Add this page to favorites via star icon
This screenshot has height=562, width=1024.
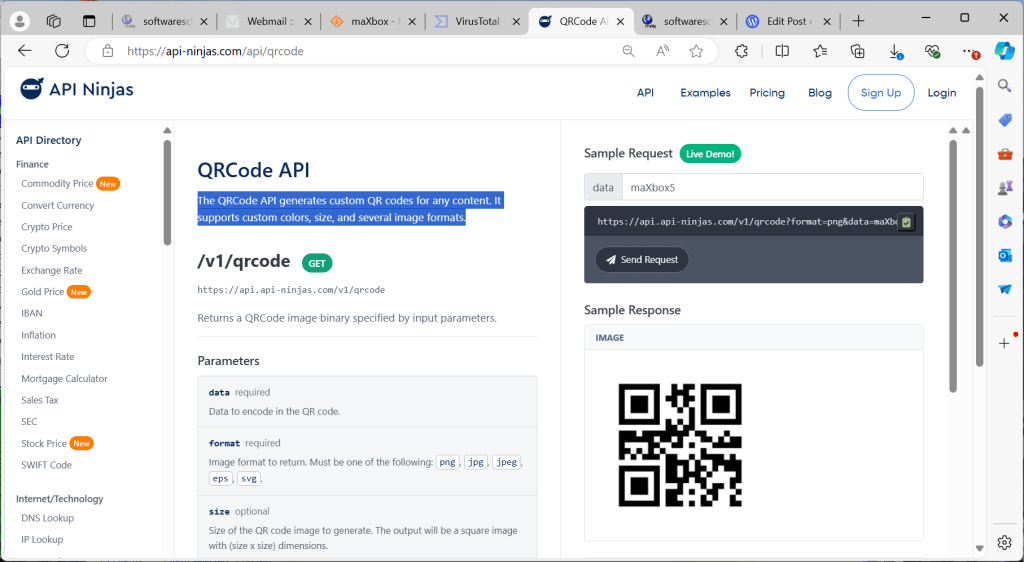coord(696,51)
